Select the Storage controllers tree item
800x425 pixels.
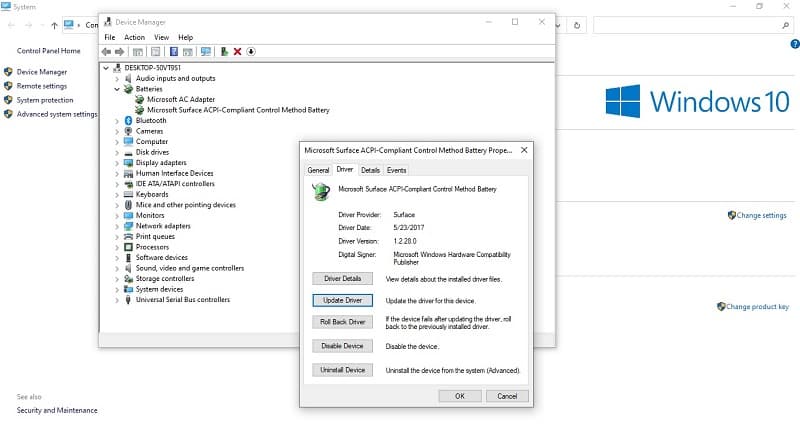165,279
